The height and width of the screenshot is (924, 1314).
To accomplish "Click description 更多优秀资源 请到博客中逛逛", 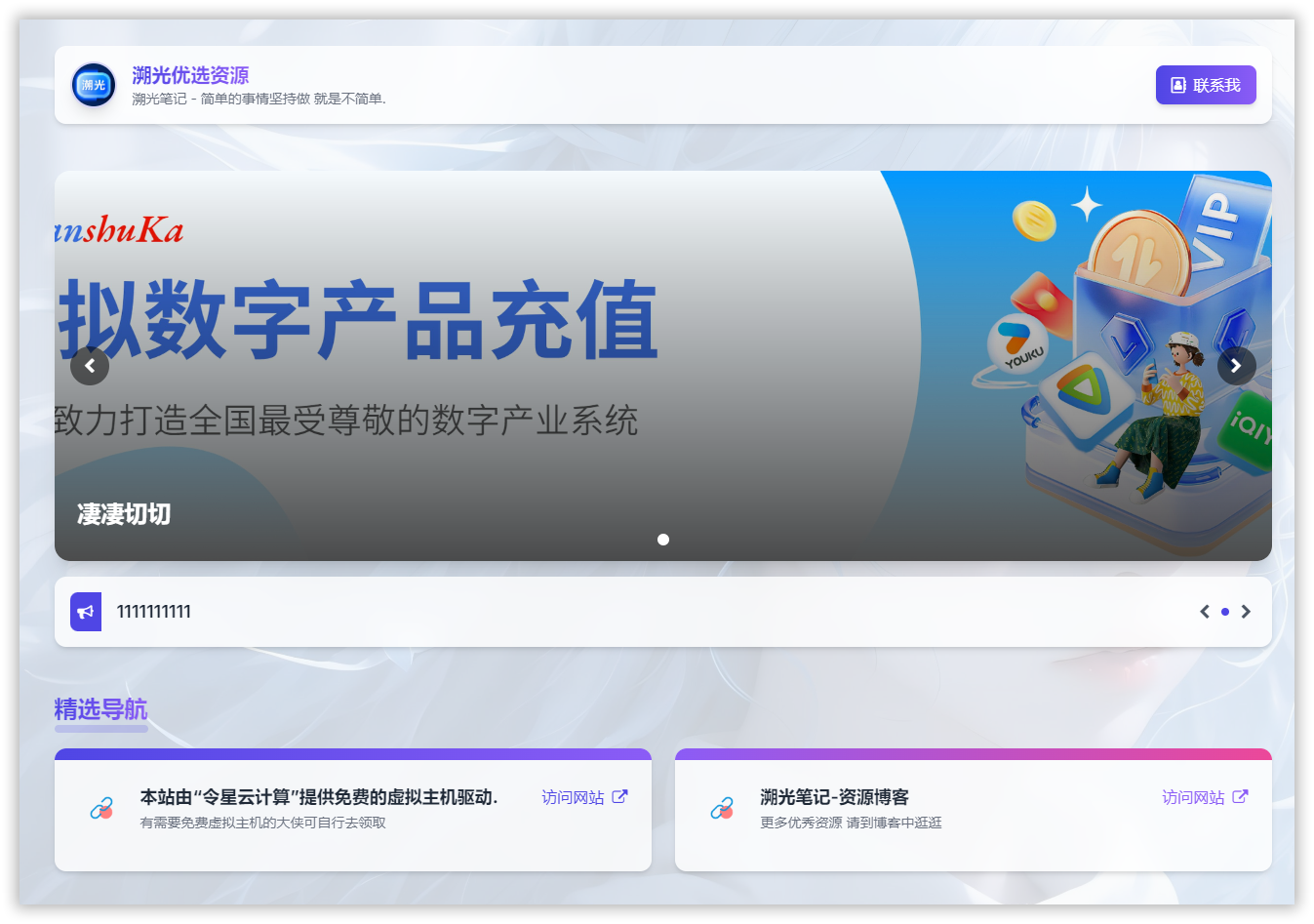I will click(x=852, y=823).
